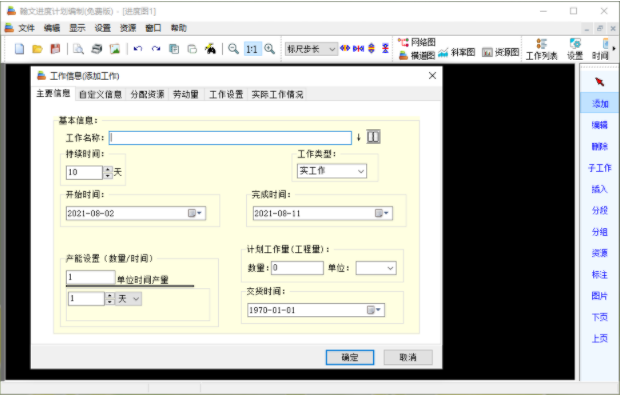
Task: Expand the 标尺步长 dropdown
Action: coord(311,49)
